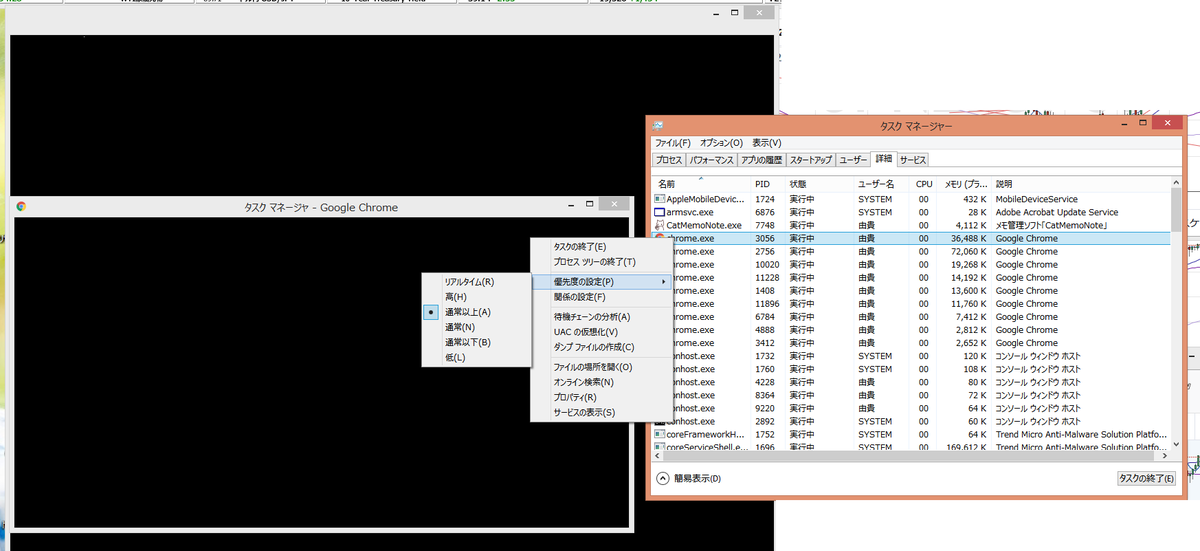1200x551 pixels.
Task: Select the chrome.exe row with PID 10020
Action: coord(911,264)
